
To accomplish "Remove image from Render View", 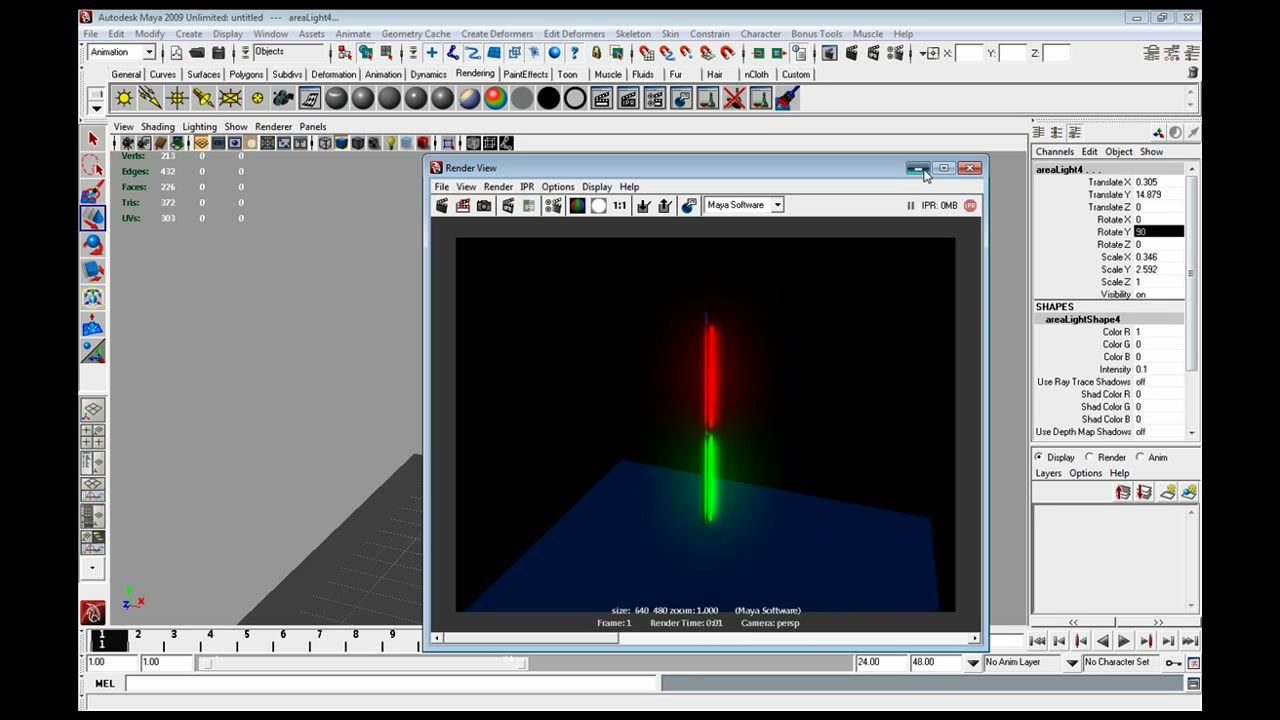I will (664, 205).
